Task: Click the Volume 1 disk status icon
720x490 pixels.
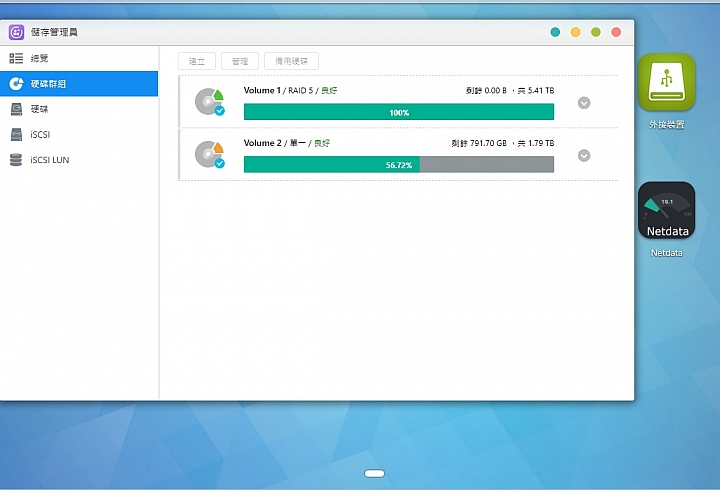Action: [x=210, y=101]
